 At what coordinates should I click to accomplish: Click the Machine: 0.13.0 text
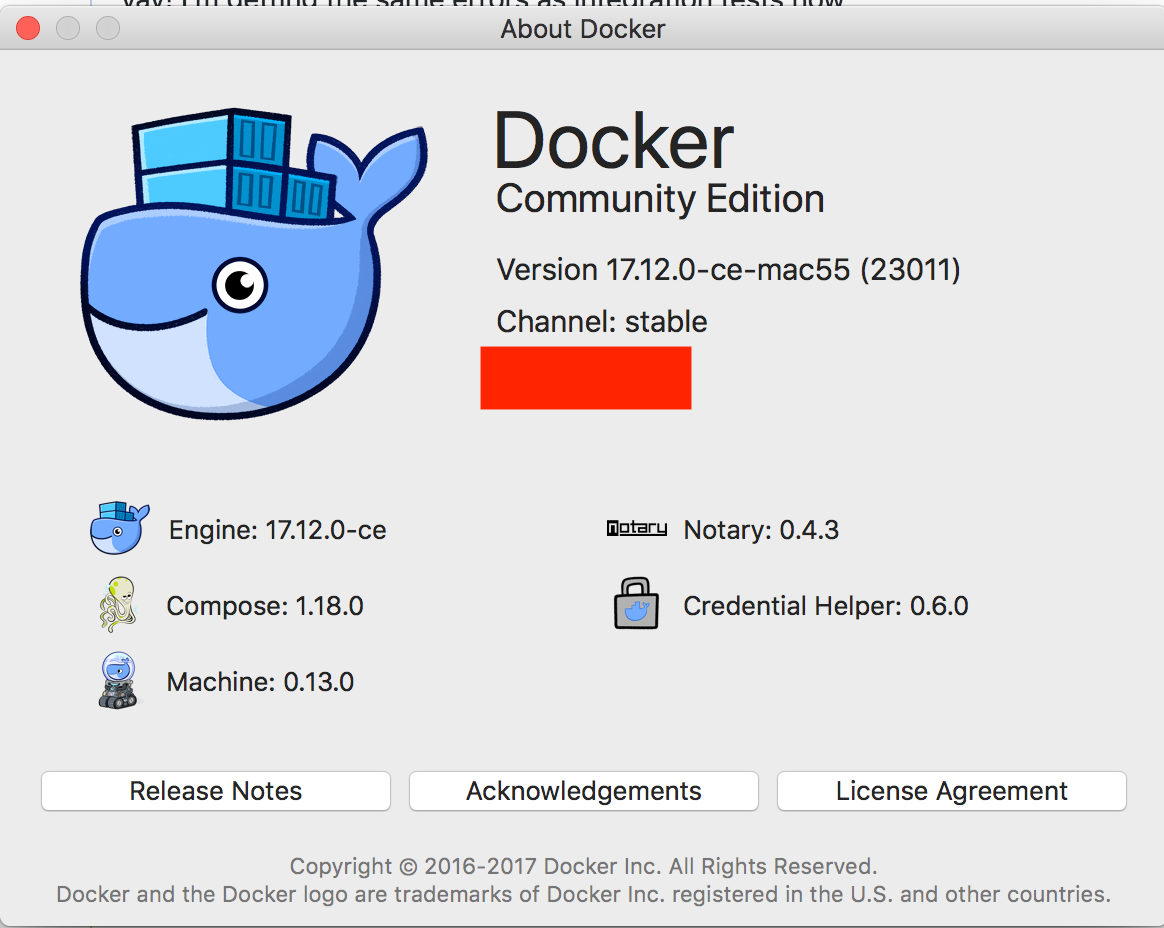tap(260, 682)
